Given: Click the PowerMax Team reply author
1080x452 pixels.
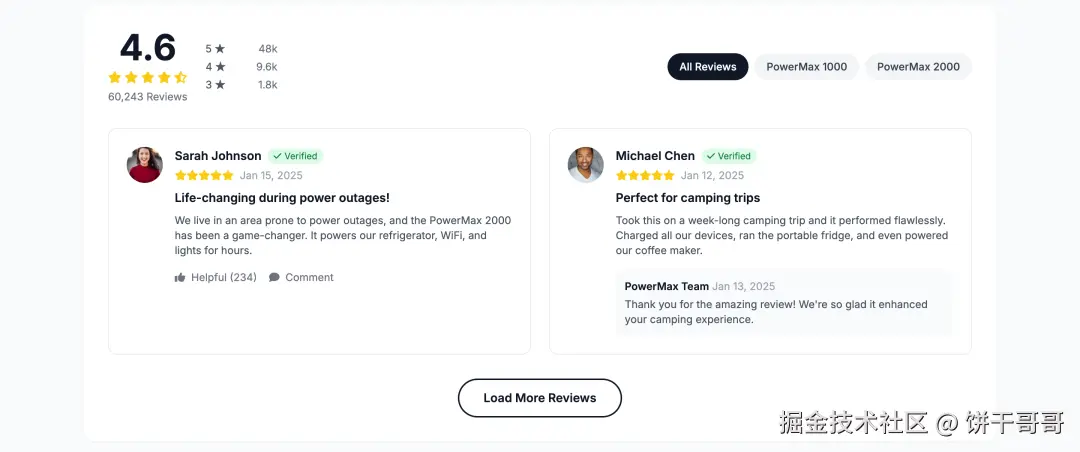Looking at the screenshot, I should pyautogui.click(x=666, y=287).
